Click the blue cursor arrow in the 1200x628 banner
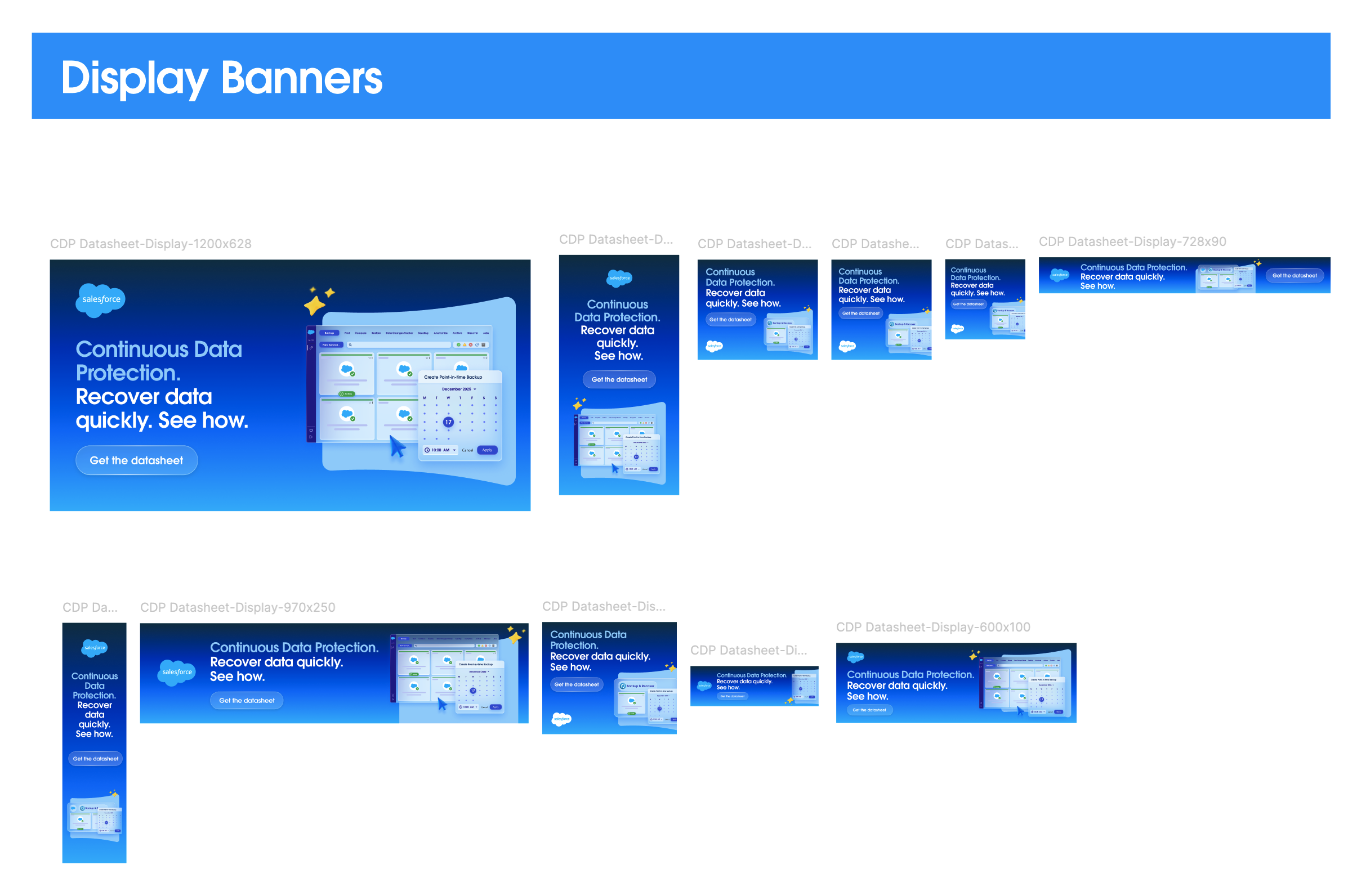This screenshot has height=896, width=1357. 398,446
